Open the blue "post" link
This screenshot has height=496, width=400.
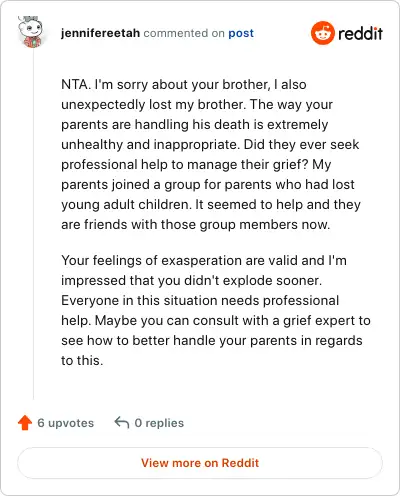[241, 33]
